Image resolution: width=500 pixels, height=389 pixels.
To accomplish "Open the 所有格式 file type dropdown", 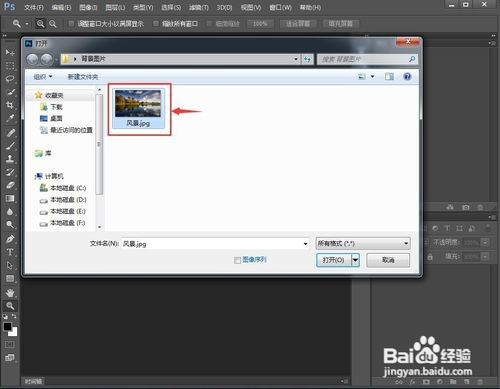I will 363,243.
